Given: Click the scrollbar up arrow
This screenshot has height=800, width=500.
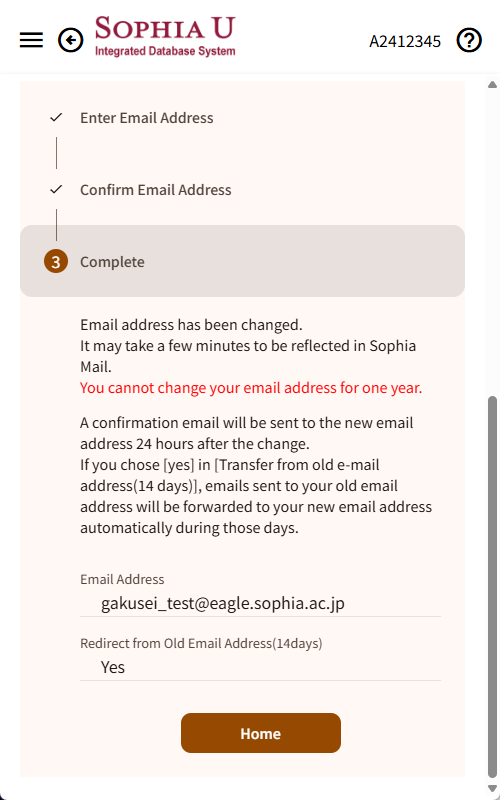Looking at the screenshot, I should pos(492,85).
